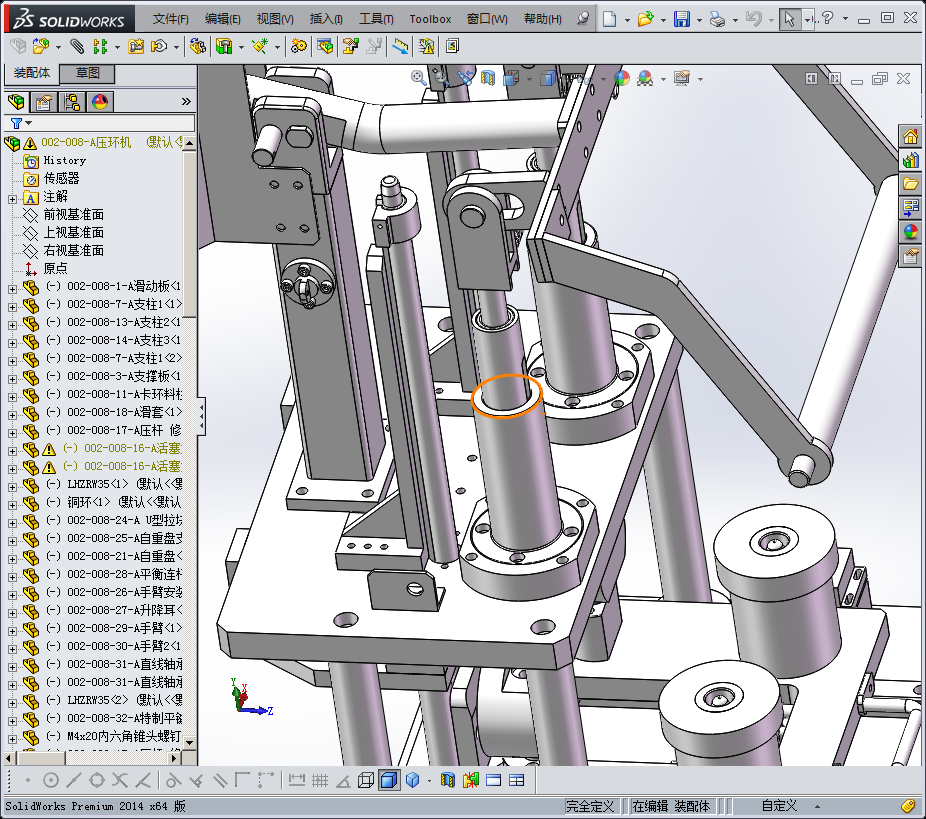Click the Save icon in the top toolbar

click(681, 19)
